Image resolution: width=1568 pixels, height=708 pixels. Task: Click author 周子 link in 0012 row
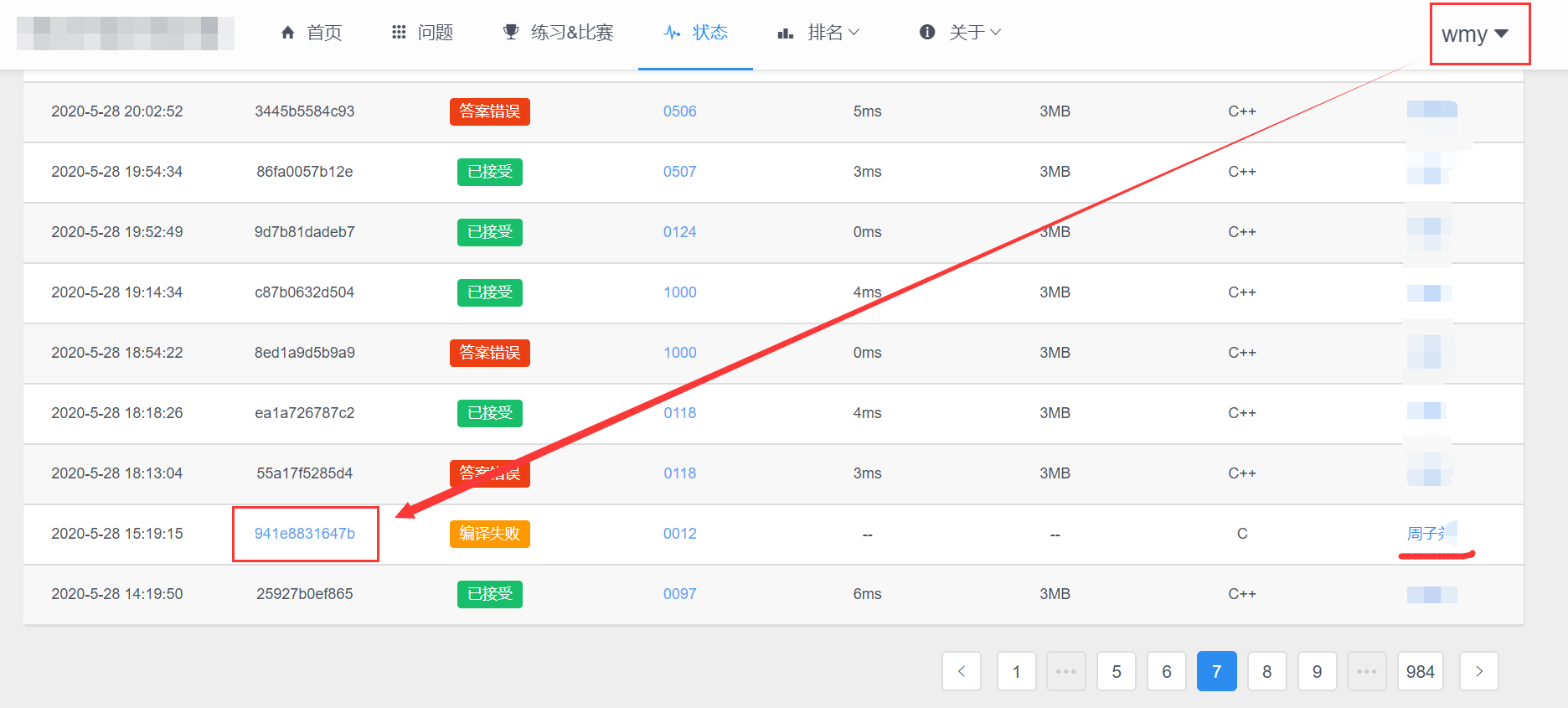(x=1431, y=534)
